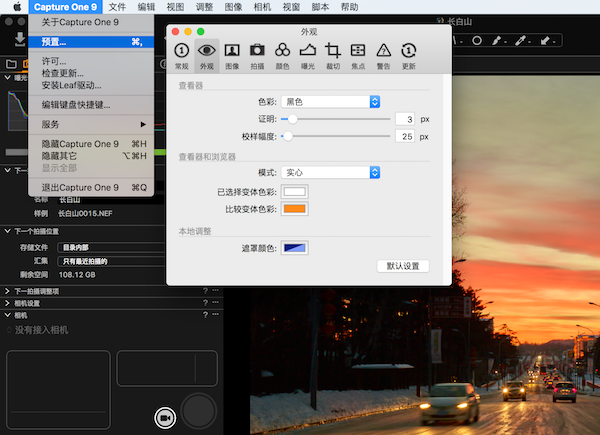Open the 常规 (General) preferences icon
Viewport: 600px width, 435px height.
[181, 54]
